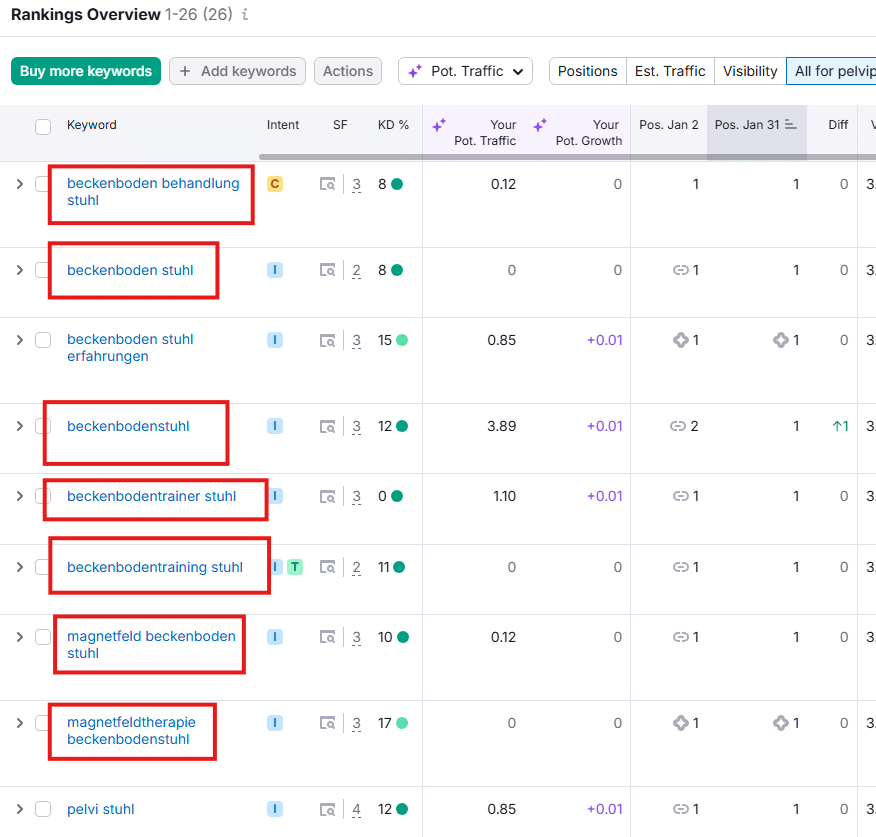Open the pelvi stuhl keyword link
Image resolution: width=876 pixels, height=837 pixels.
tap(101, 809)
